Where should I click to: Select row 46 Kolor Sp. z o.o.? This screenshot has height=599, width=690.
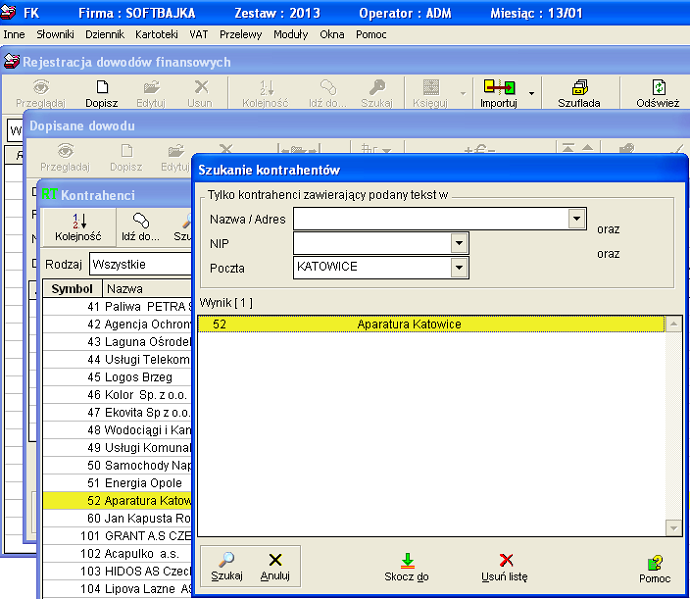117,394
